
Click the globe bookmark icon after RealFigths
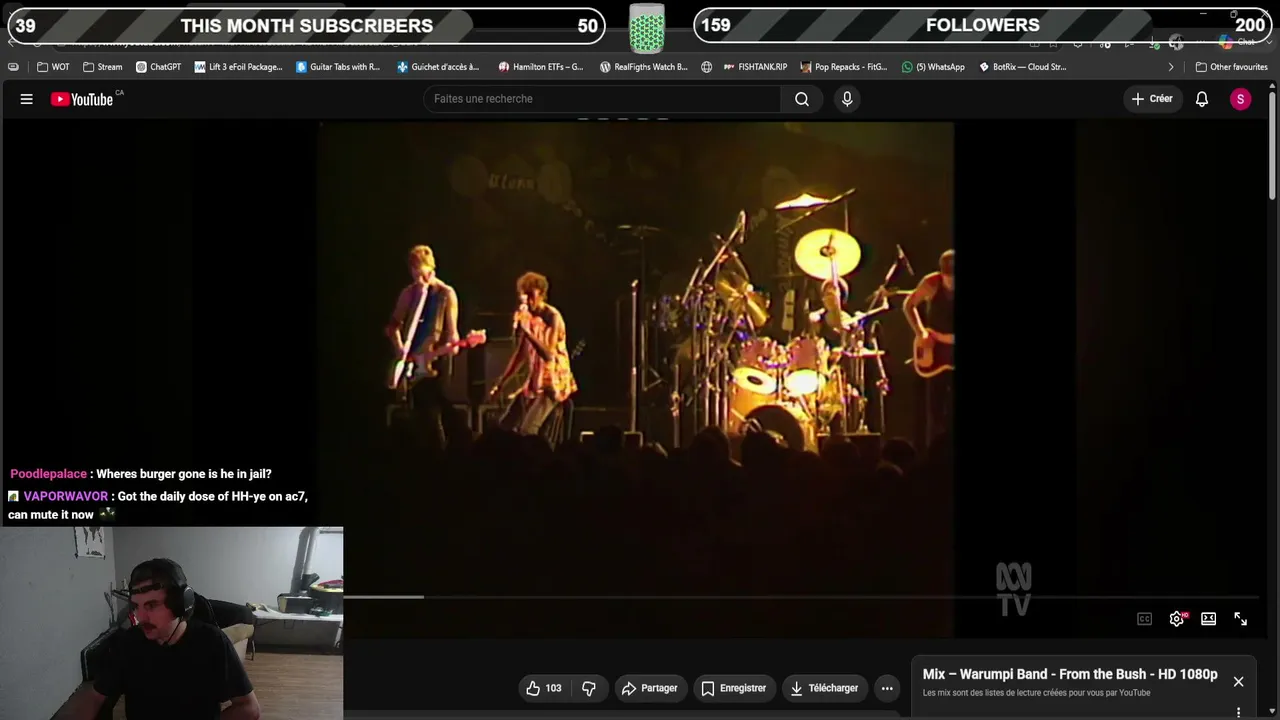(706, 67)
